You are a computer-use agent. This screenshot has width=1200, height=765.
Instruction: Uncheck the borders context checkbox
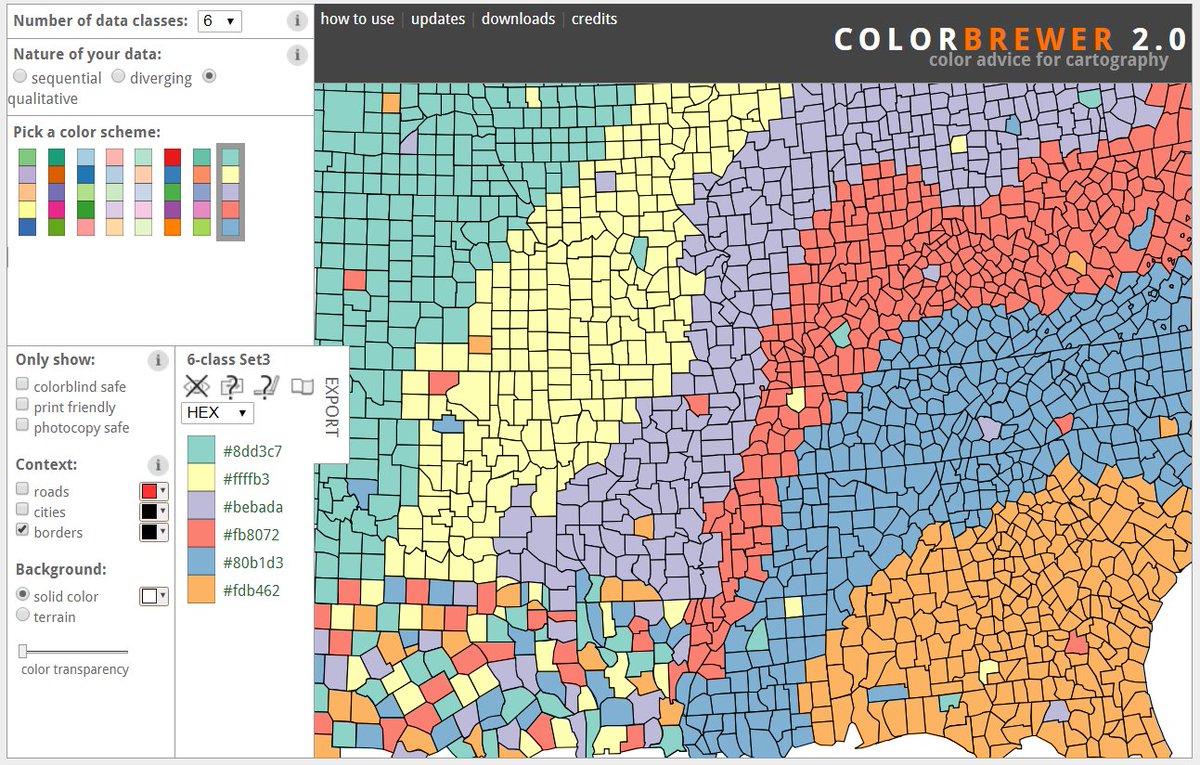22,531
